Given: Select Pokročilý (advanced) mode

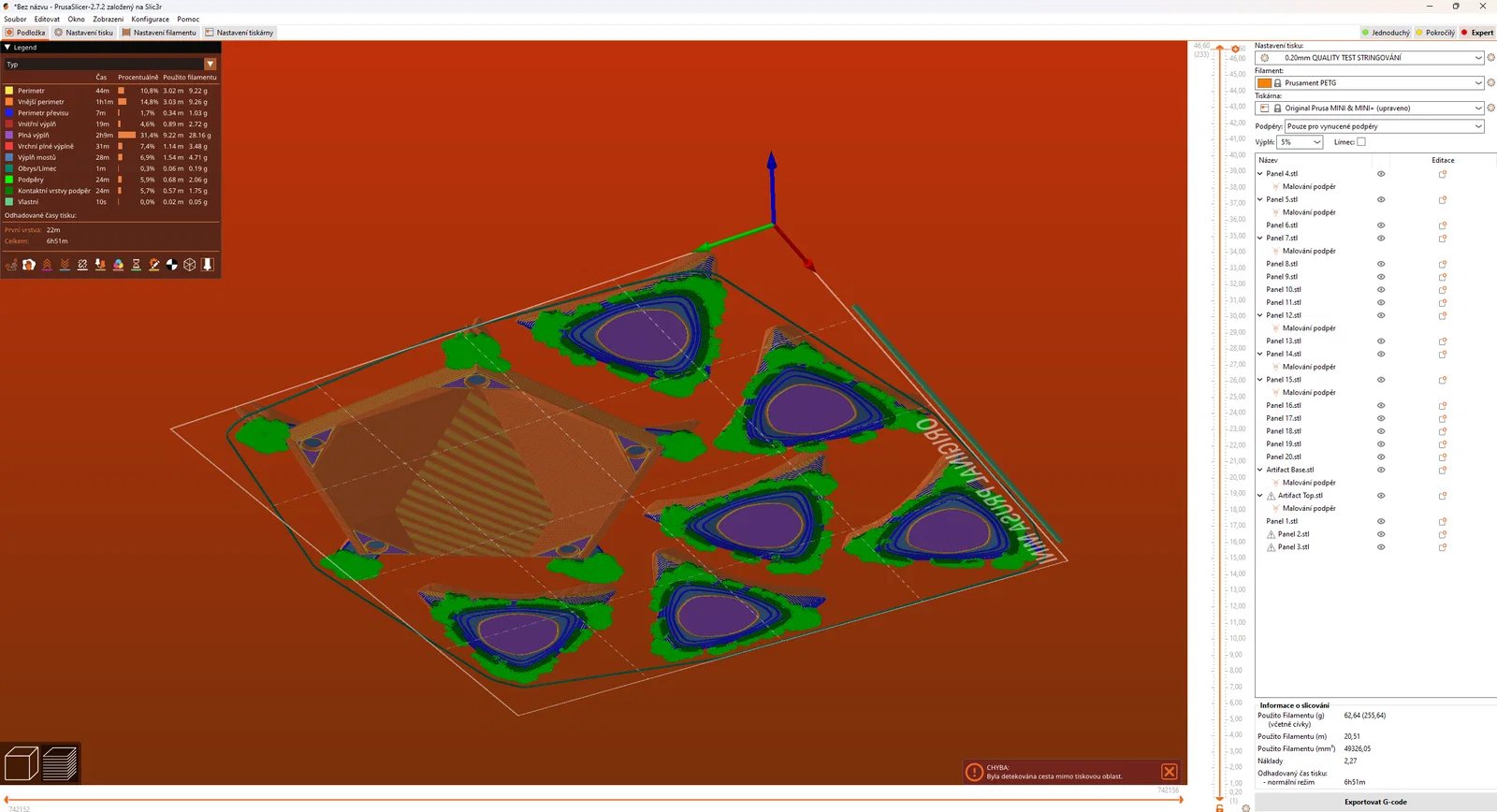Looking at the screenshot, I should click(1435, 33).
